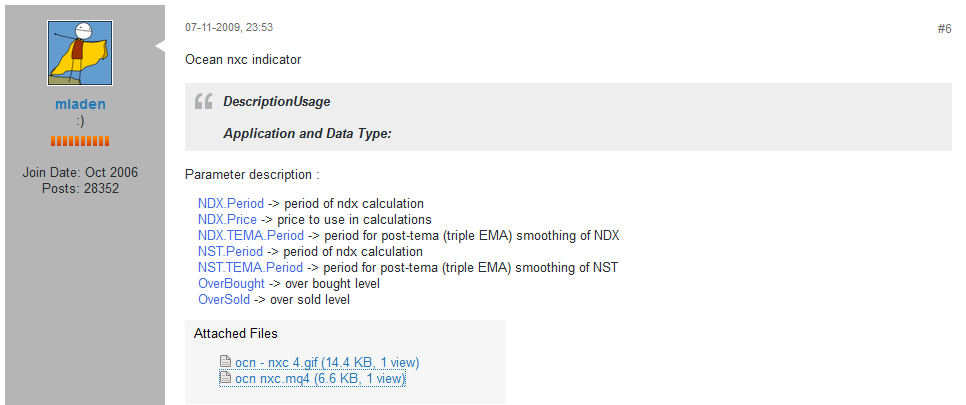Screen dimensions: 966x405
Task: Open ocn - nxc 4.gif attachment
Action: (327, 362)
